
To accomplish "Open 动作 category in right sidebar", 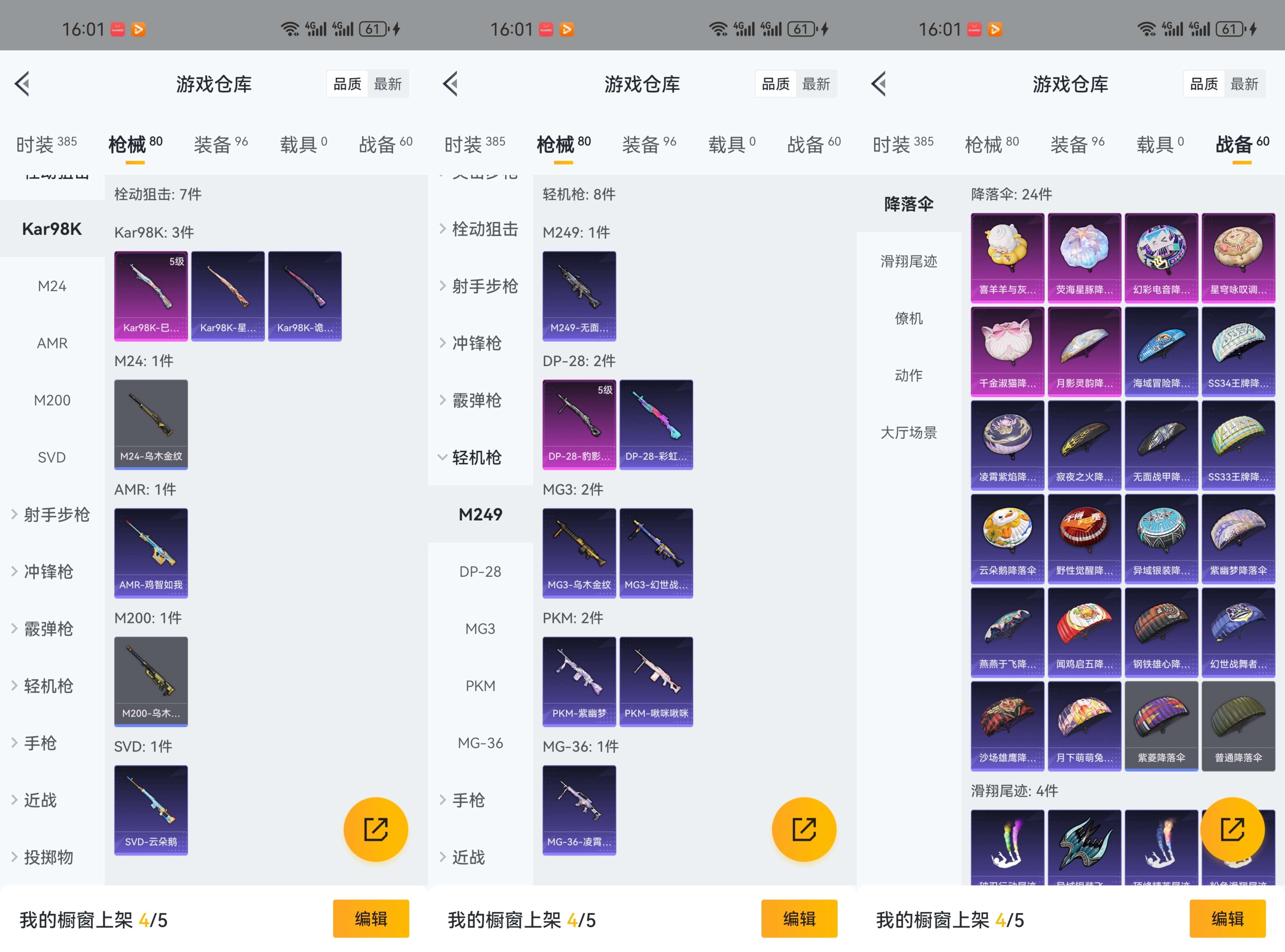I will (x=909, y=376).
